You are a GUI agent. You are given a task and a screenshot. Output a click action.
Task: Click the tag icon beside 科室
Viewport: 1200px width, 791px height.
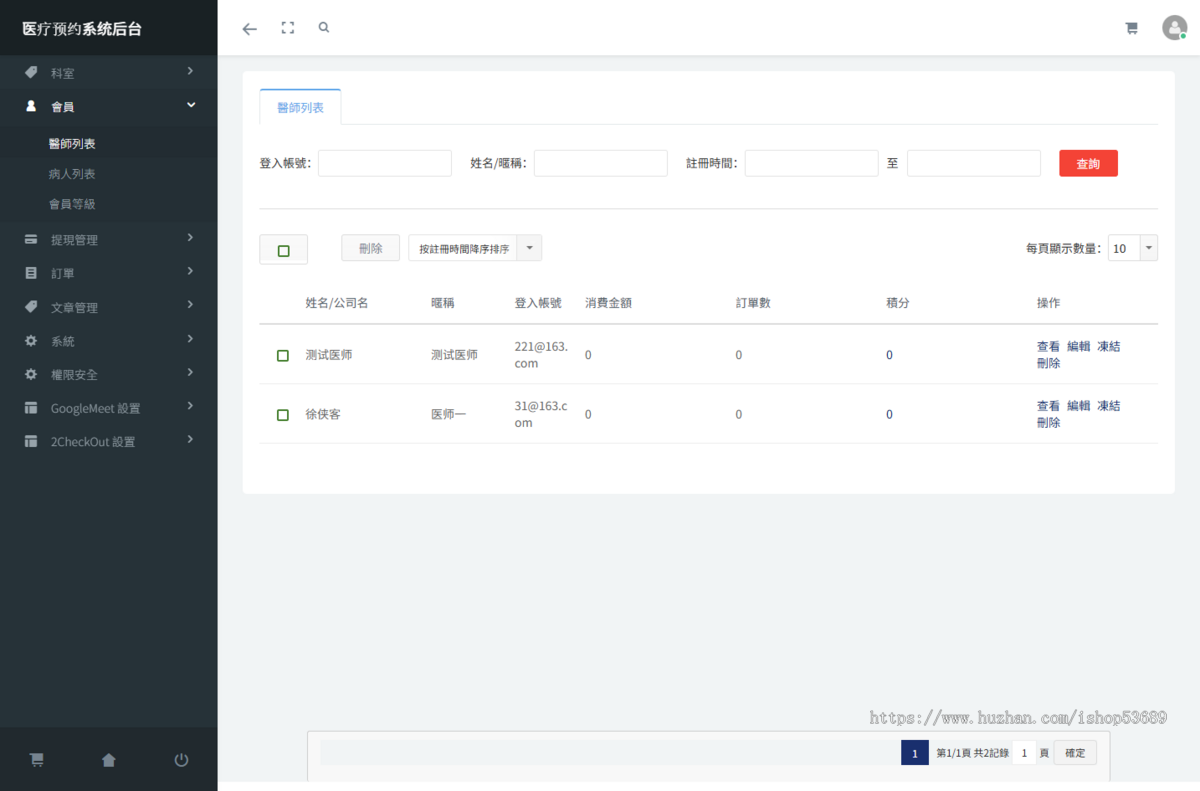tap(31, 73)
